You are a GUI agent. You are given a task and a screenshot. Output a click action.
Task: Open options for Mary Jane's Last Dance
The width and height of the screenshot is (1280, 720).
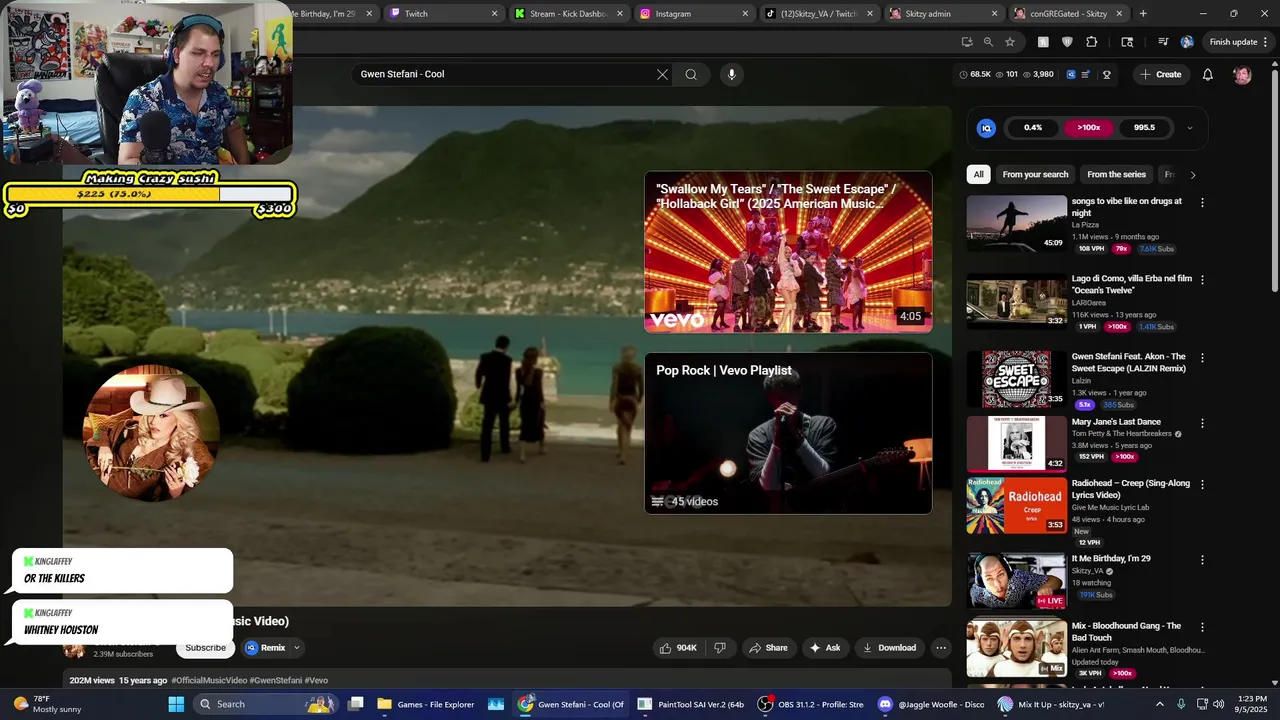pyautogui.click(x=1202, y=423)
